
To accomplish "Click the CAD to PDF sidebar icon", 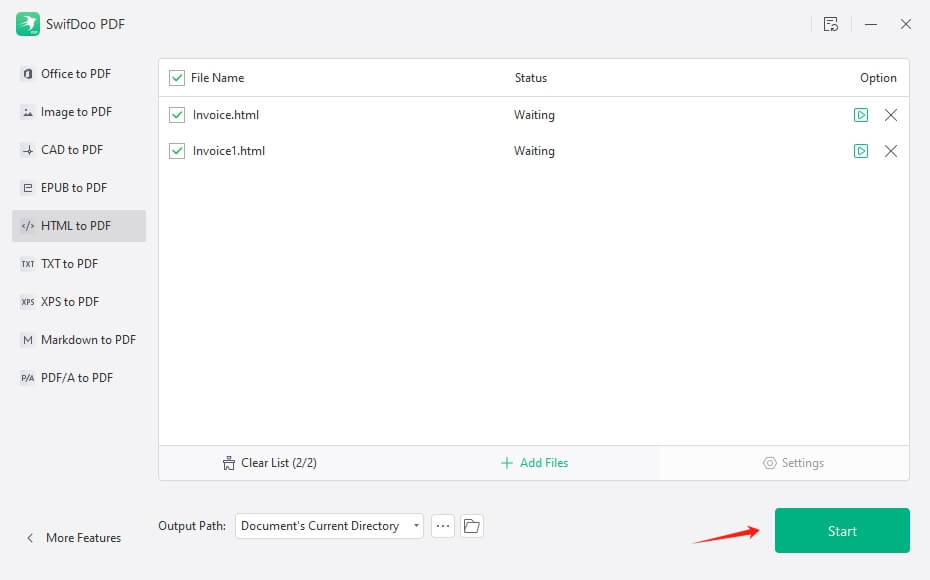I will (27, 149).
